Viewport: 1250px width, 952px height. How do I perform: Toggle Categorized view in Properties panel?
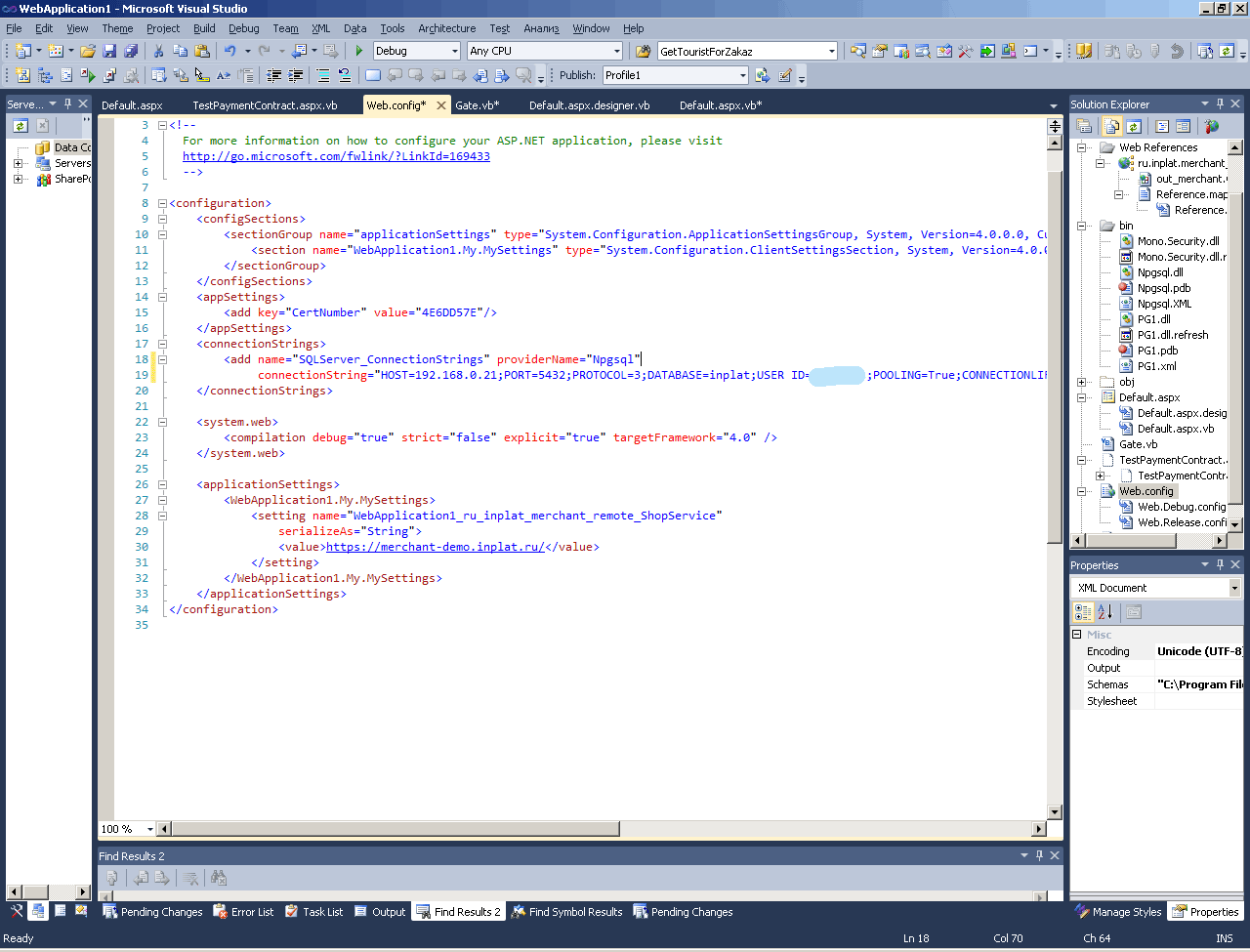click(x=1083, y=612)
